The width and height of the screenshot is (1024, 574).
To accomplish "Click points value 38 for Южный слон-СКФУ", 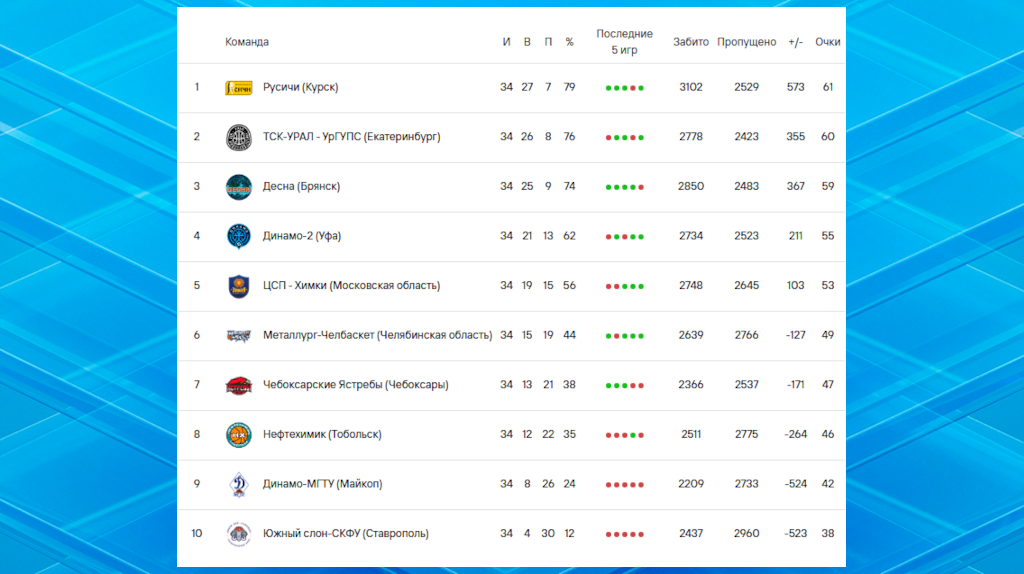I will click(827, 534).
